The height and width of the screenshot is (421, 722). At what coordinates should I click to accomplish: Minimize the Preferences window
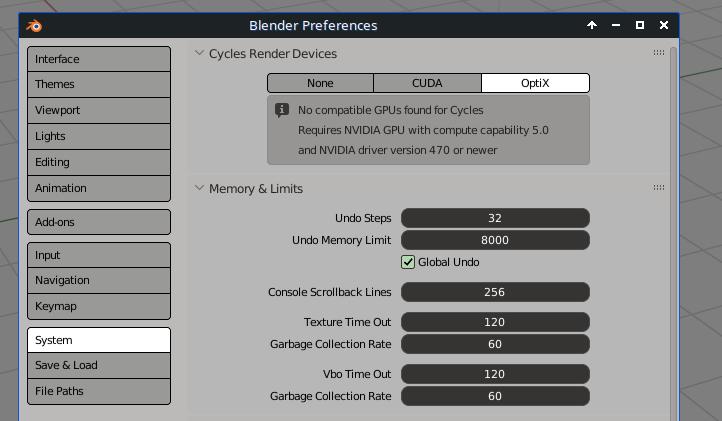pos(616,25)
